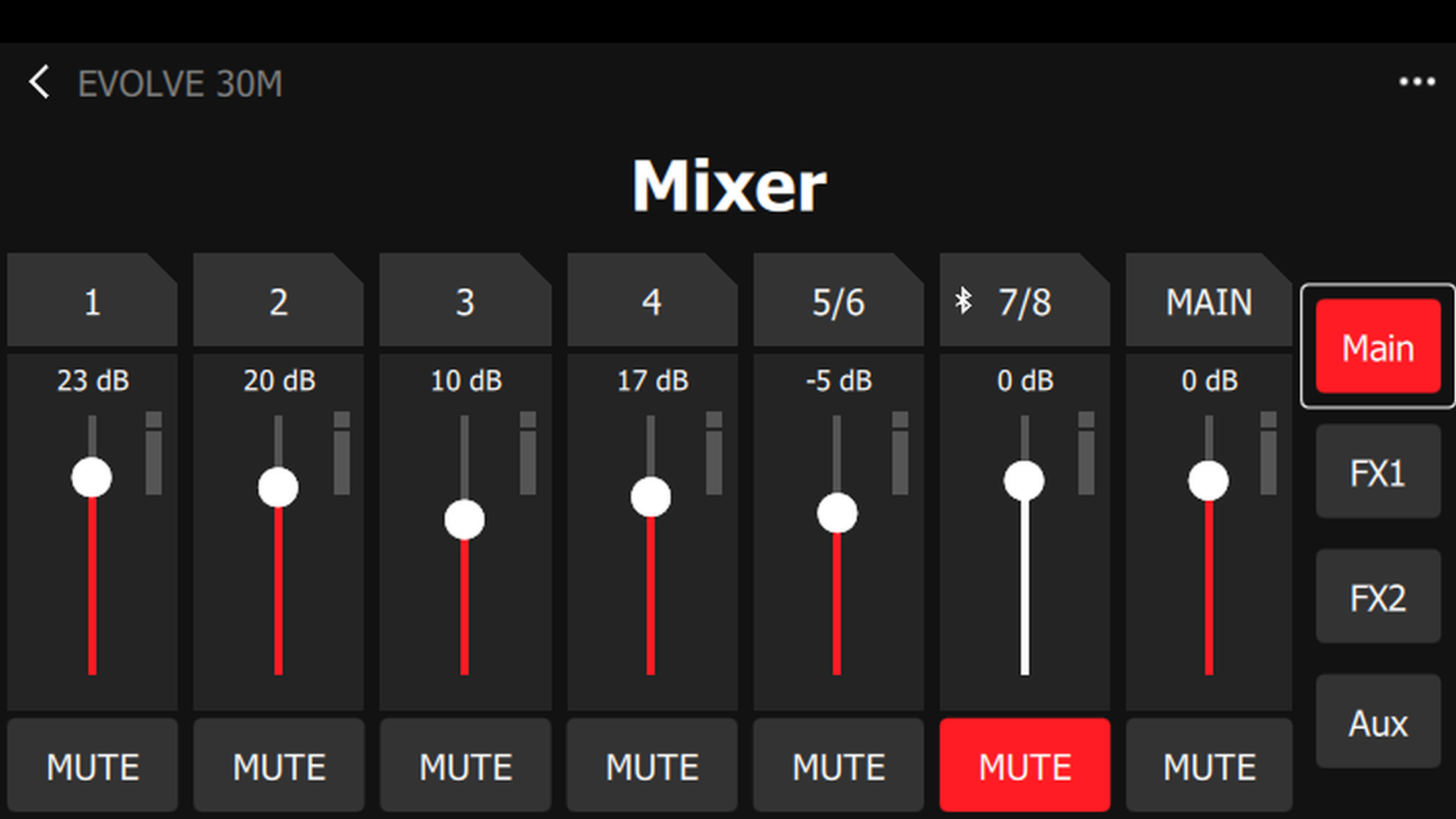Click the level meter of channel 1
1456x819 pixels.
154,453
